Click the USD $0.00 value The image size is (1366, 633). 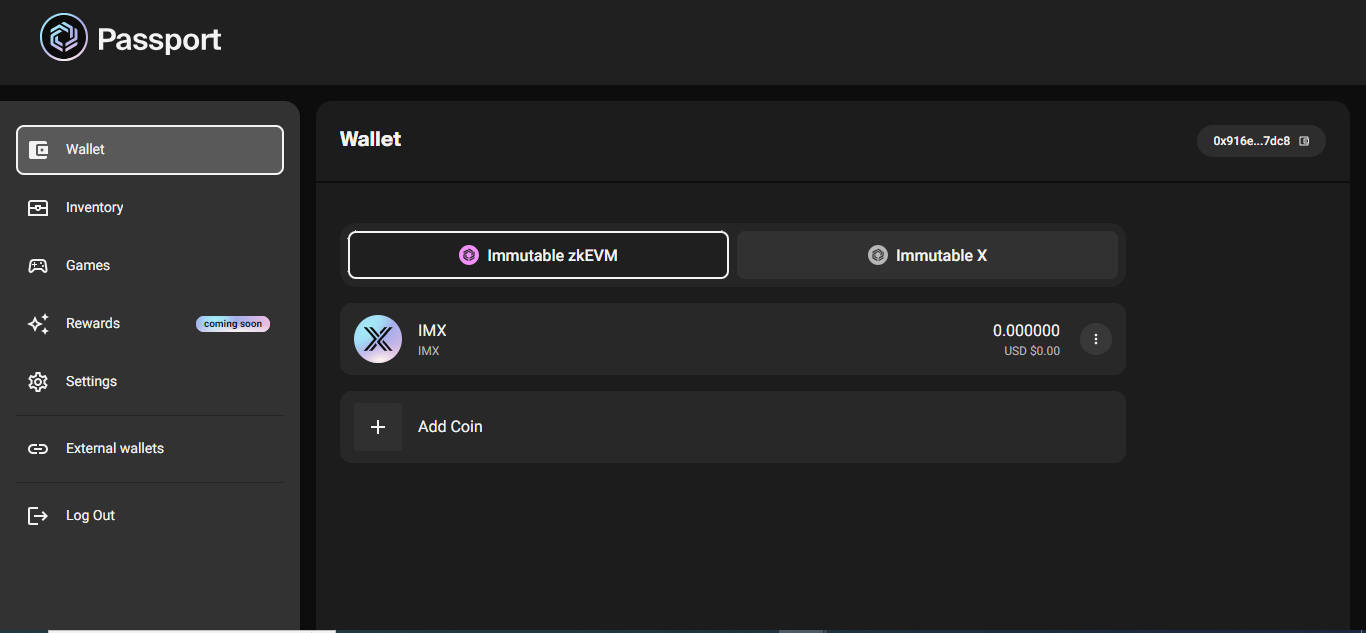click(1032, 351)
